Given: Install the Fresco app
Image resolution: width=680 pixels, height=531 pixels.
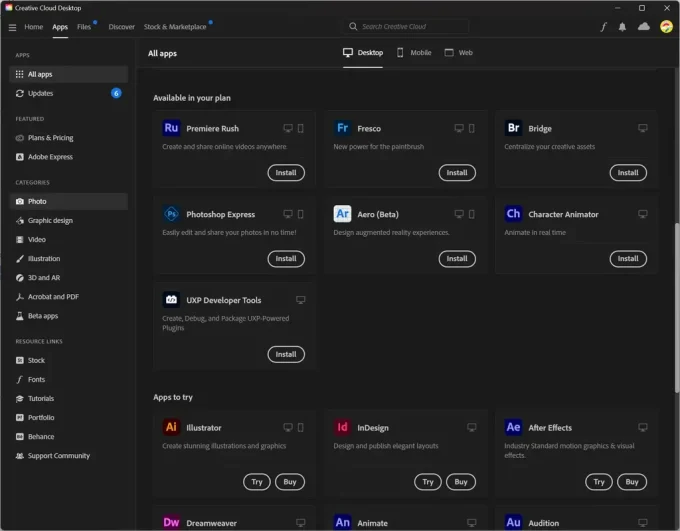Looking at the screenshot, I should (457, 173).
